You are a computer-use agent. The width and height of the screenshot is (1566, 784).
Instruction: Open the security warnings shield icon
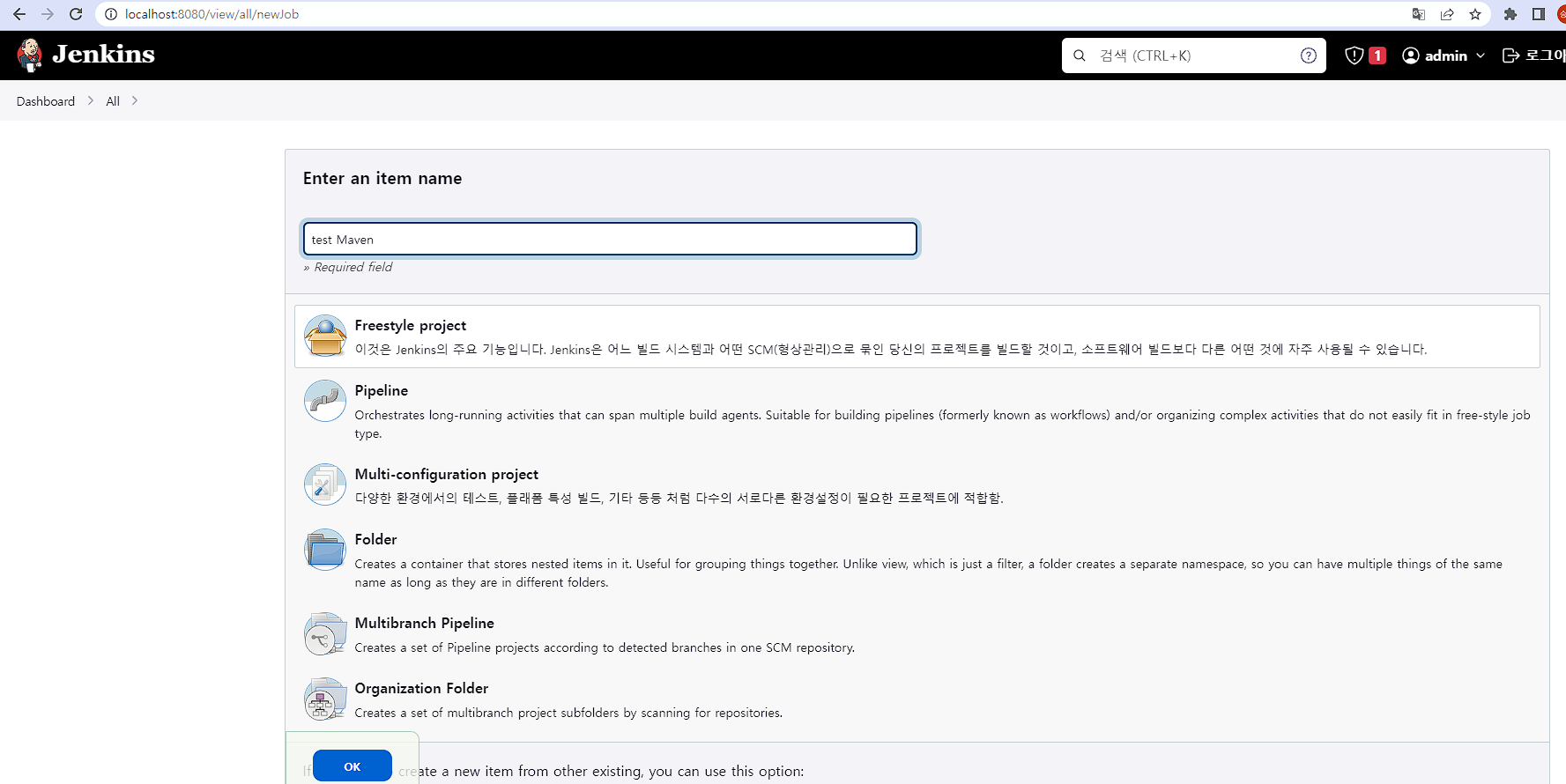click(1354, 55)
